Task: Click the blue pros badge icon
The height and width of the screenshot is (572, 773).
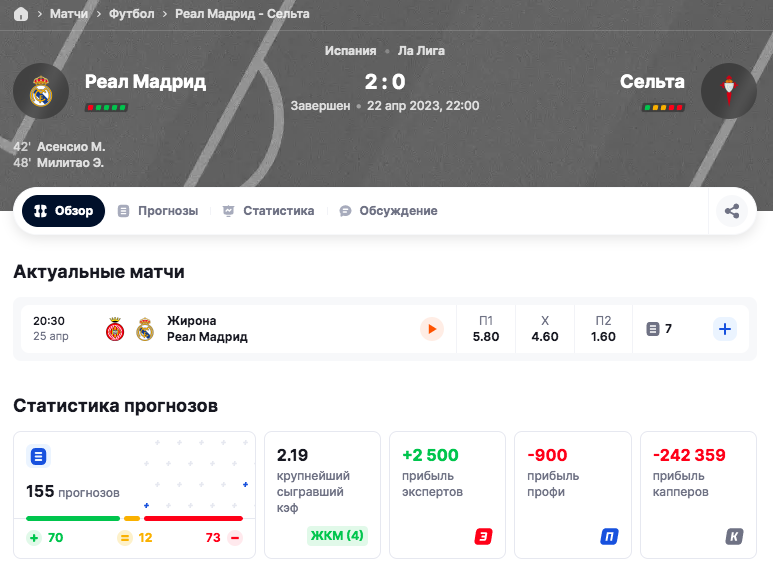Action: (609, 537)
